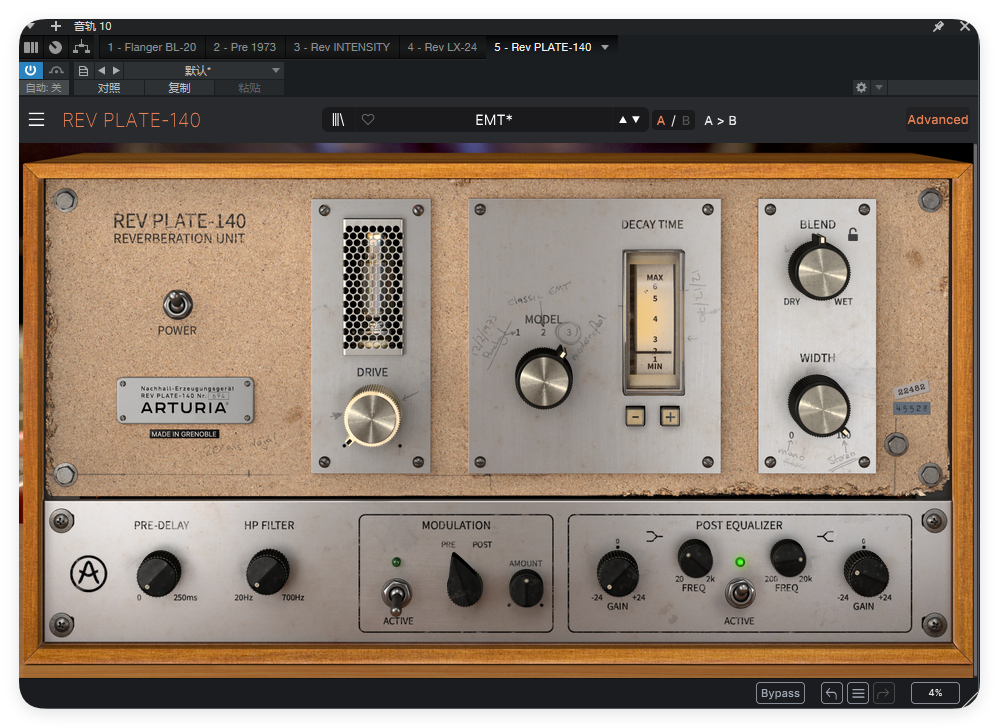Select next preset with down arrow
This screenshot has height=728, width=999.
click(x=635, y=120)
